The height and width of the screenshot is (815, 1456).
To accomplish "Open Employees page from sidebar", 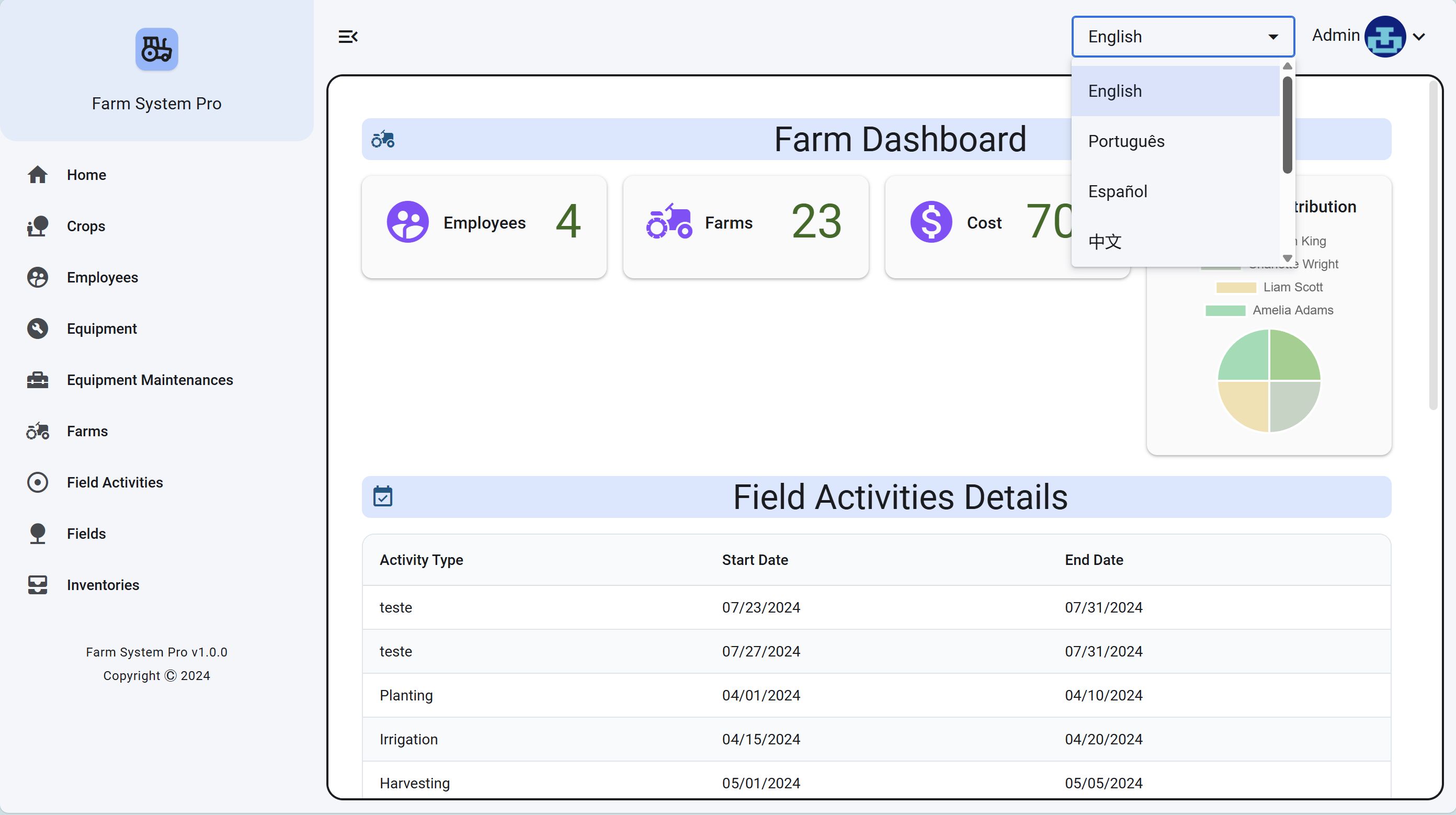I will coord(103,277).
